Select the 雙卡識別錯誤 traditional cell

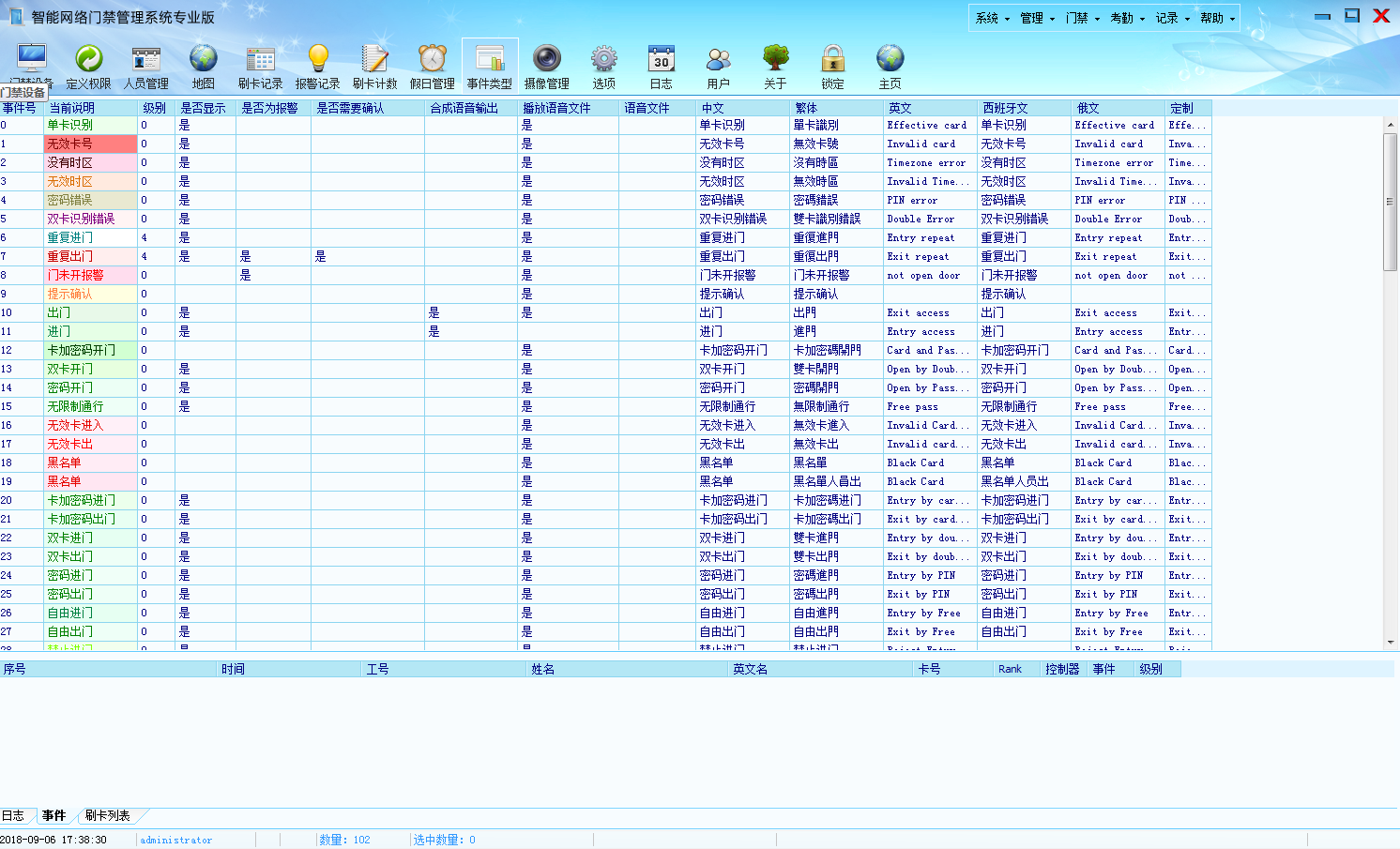(836, 219)
